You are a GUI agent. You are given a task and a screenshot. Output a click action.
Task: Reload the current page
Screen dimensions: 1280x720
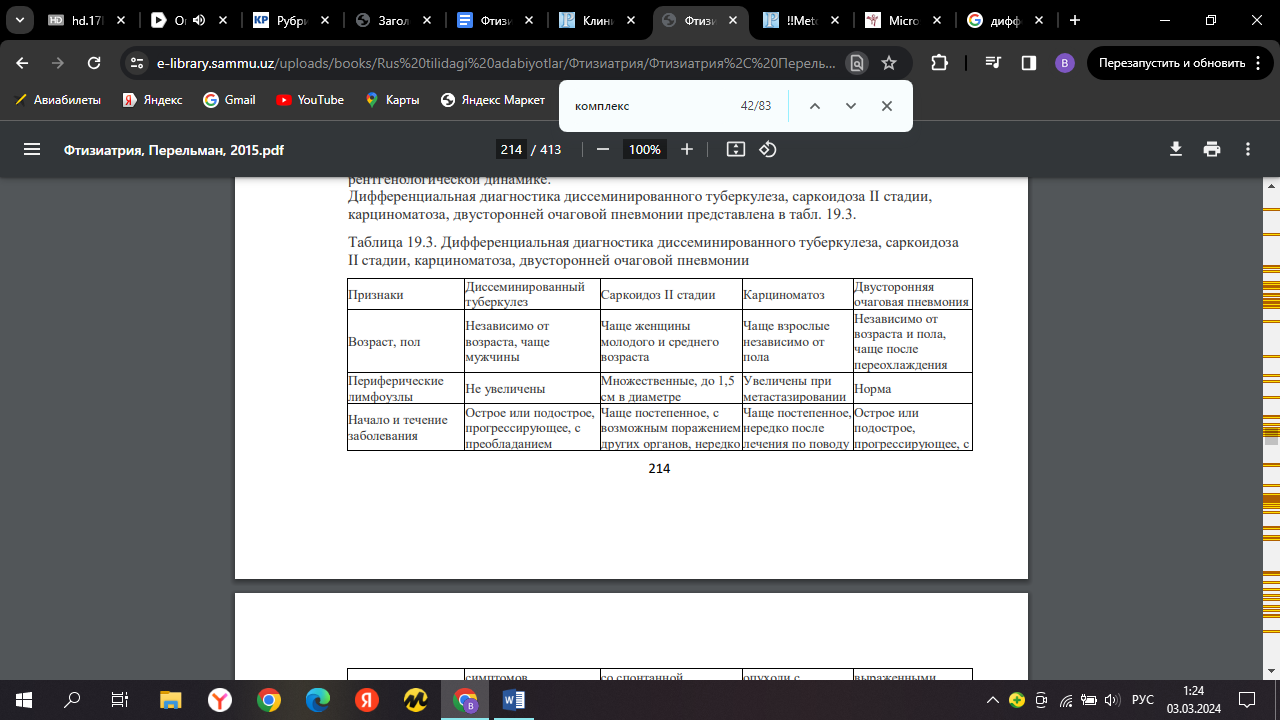pyautogui.click(x=94, y=63)
